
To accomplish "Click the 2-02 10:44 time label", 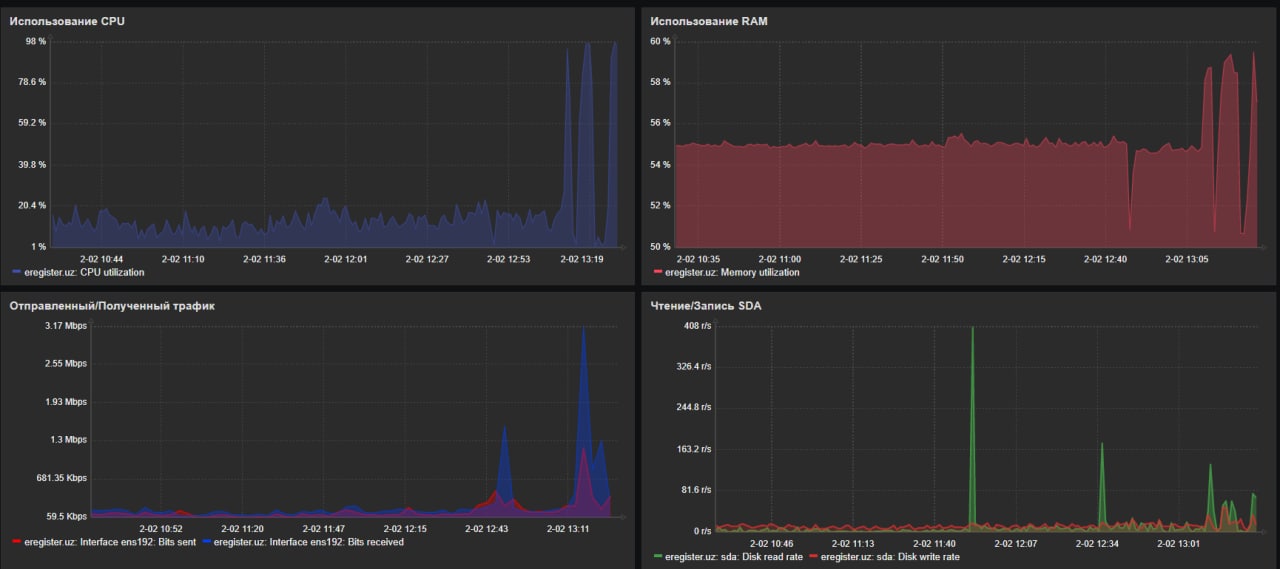I will pos(102,259).
